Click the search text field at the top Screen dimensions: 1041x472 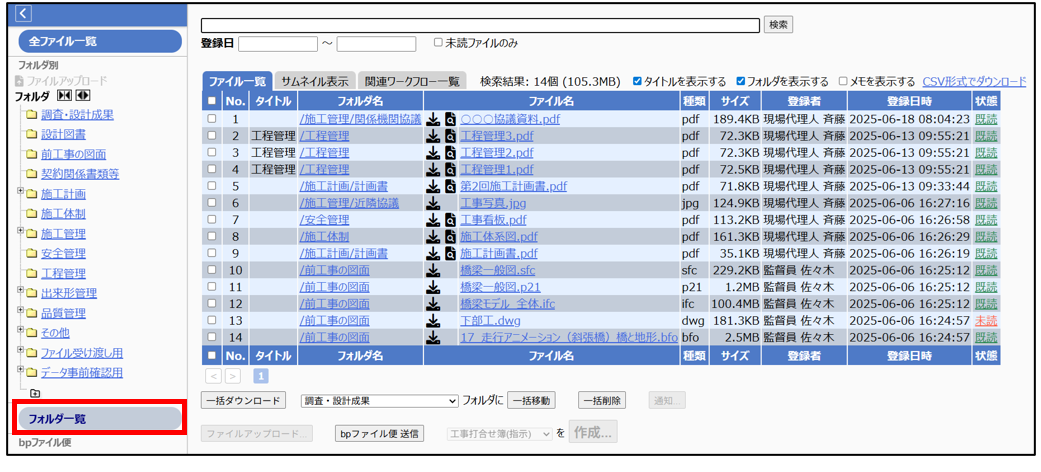[x=480, y=25]
